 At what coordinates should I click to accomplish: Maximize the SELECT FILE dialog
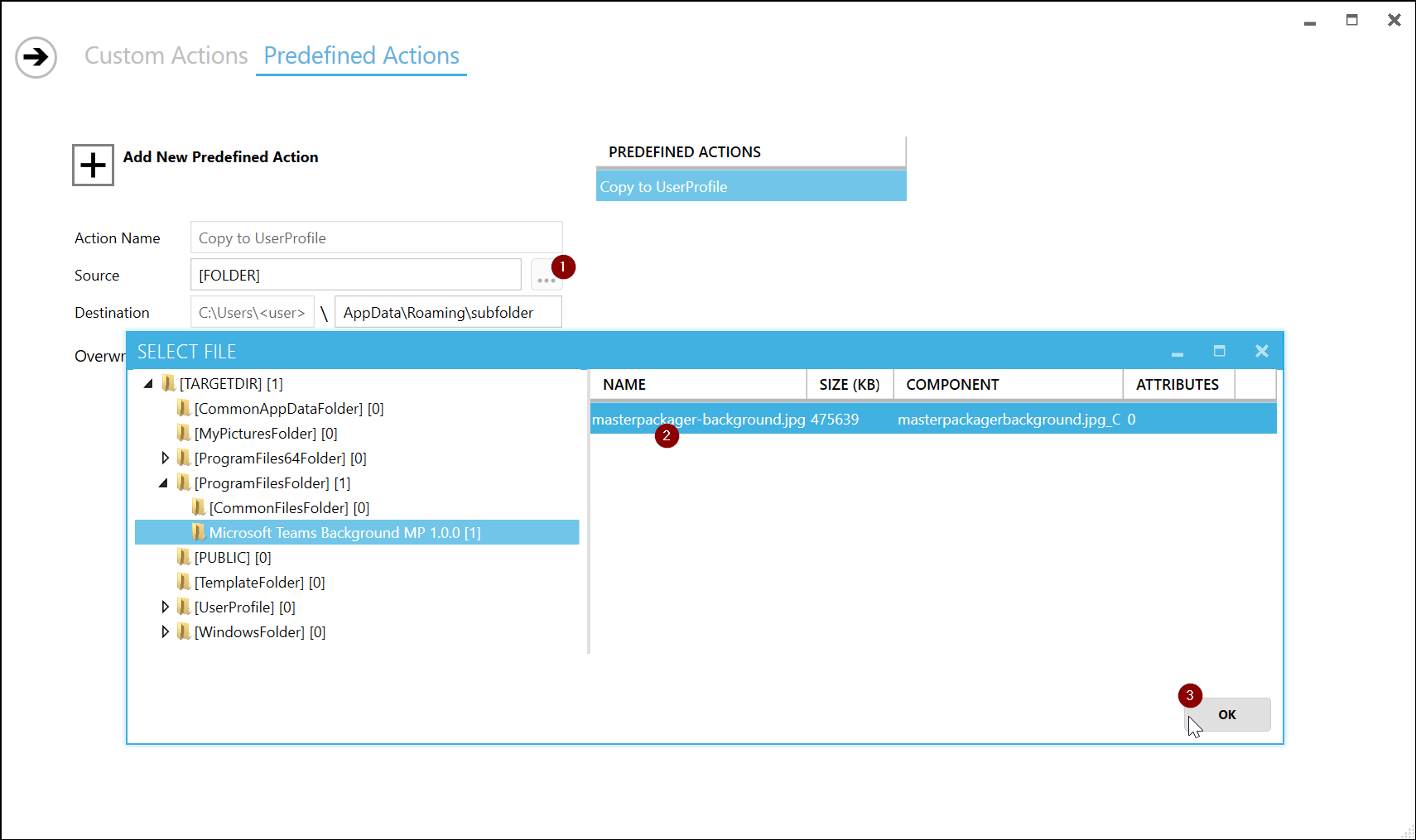(1219, 351)
